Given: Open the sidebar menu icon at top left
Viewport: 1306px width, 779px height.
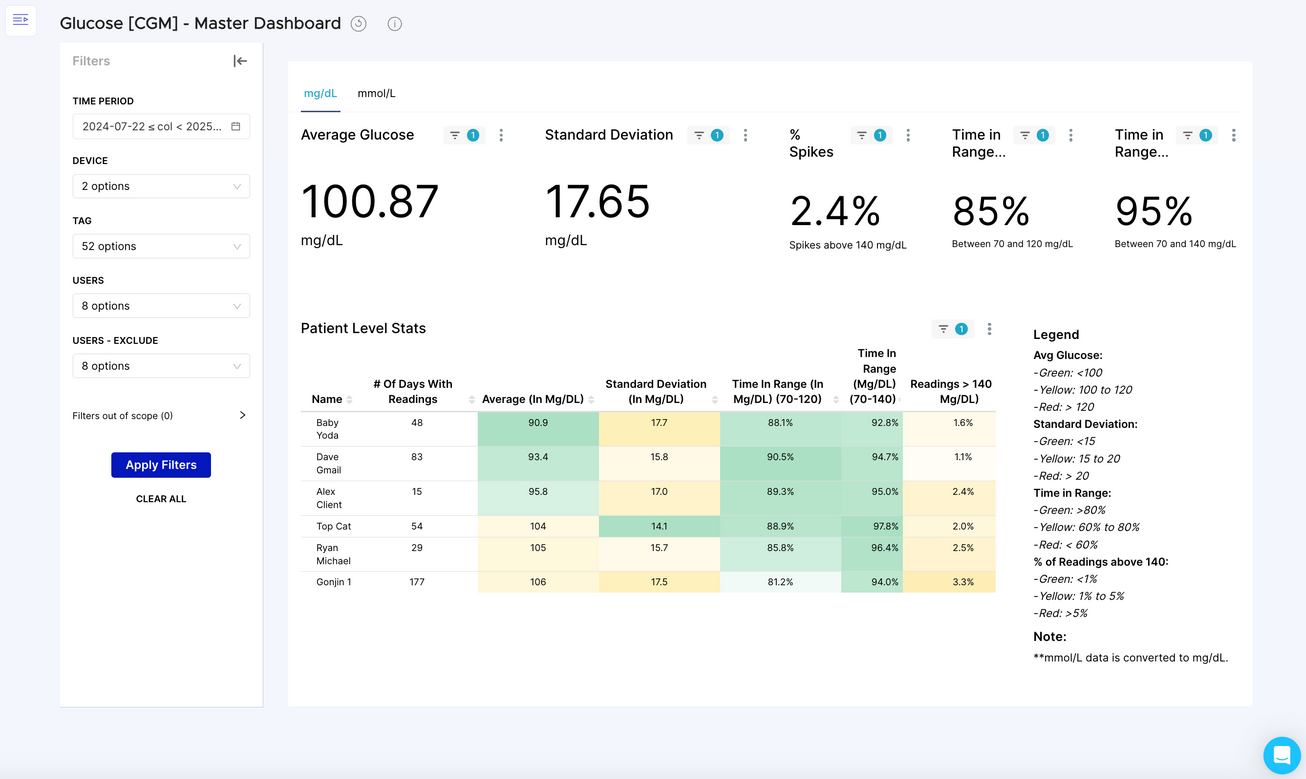Looking at the screenshot, I should [x=21, y=20].
